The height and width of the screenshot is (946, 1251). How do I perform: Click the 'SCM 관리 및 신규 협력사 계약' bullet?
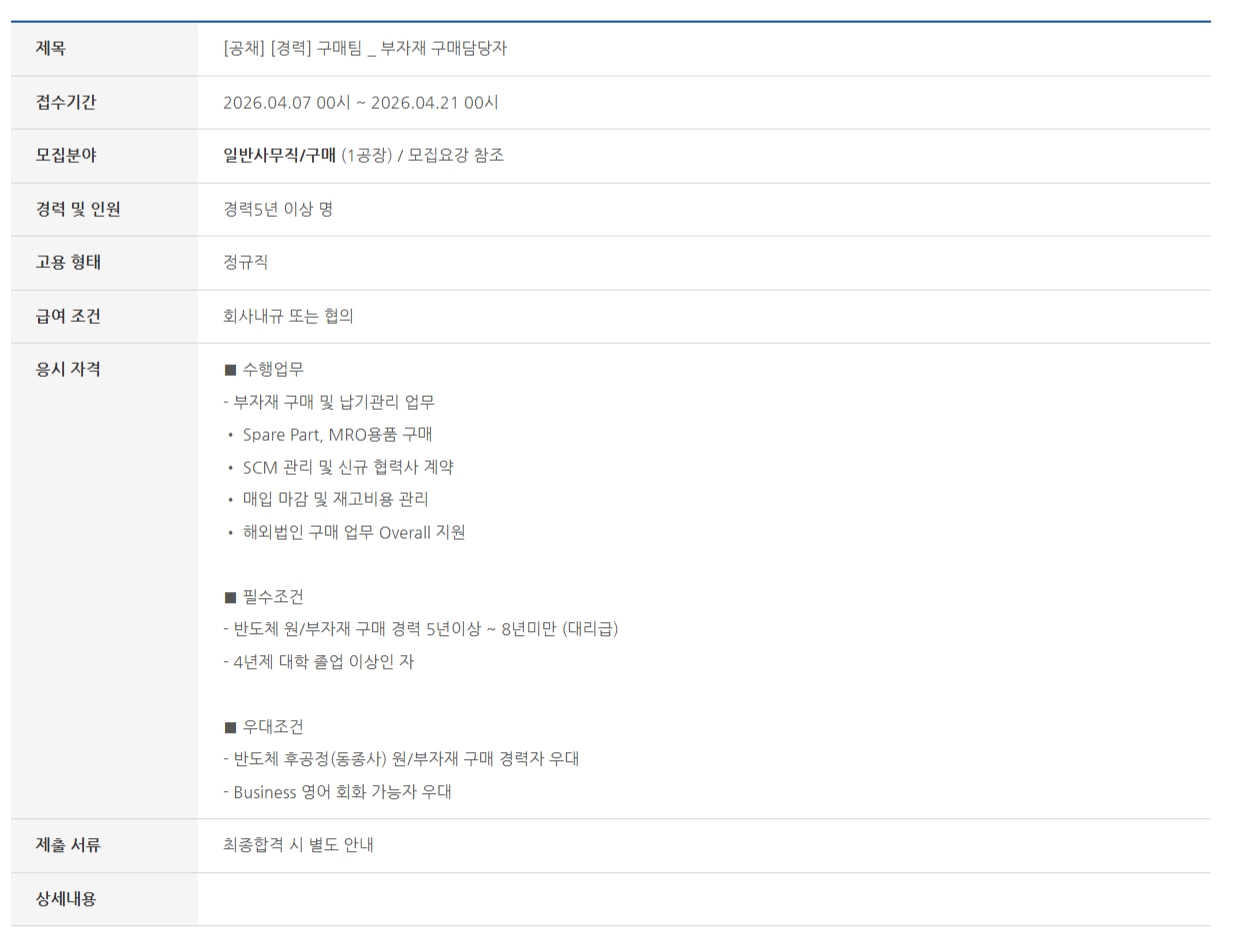click(348, 467)
